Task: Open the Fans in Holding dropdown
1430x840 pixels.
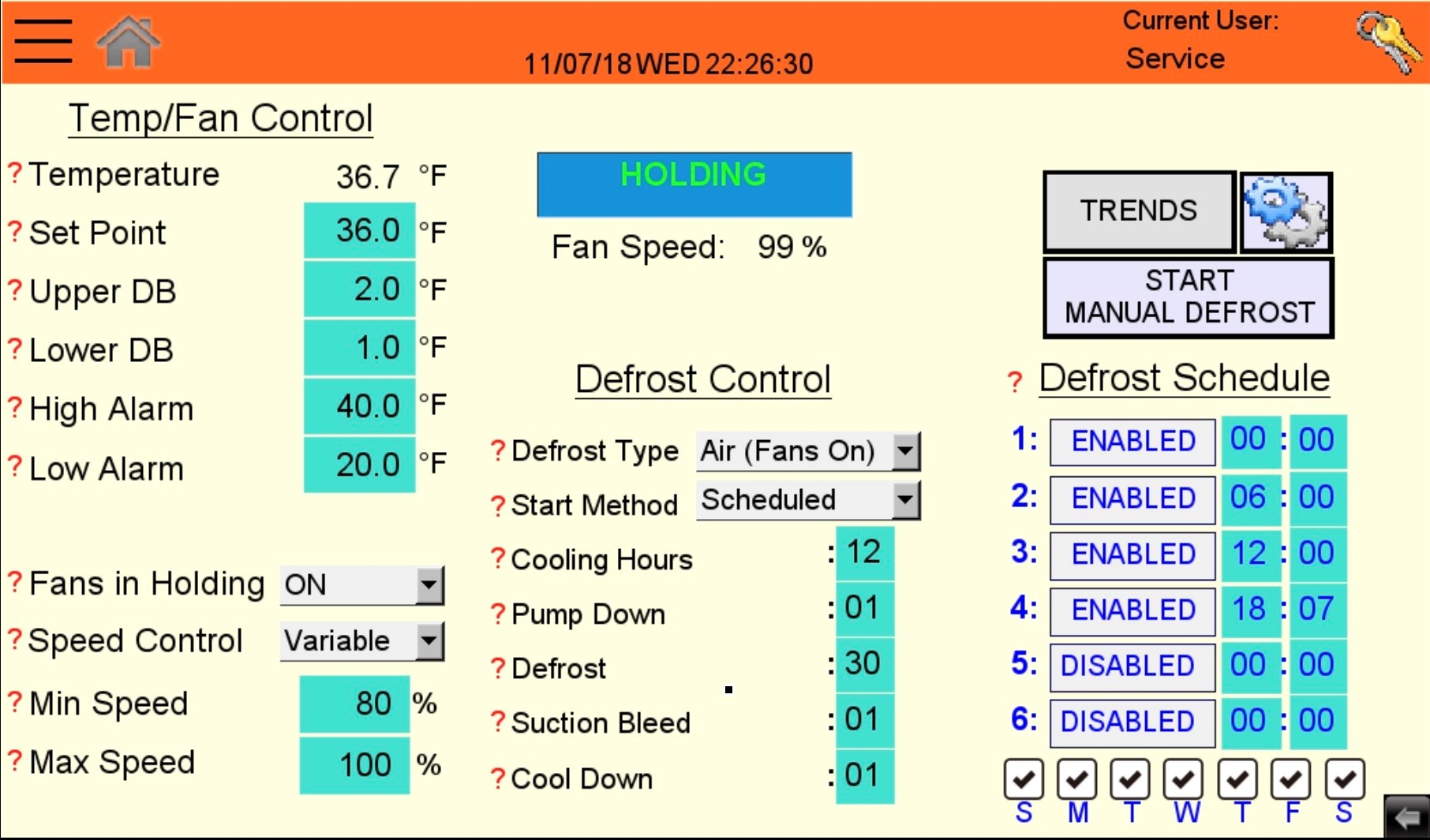Action: point(429,584)
